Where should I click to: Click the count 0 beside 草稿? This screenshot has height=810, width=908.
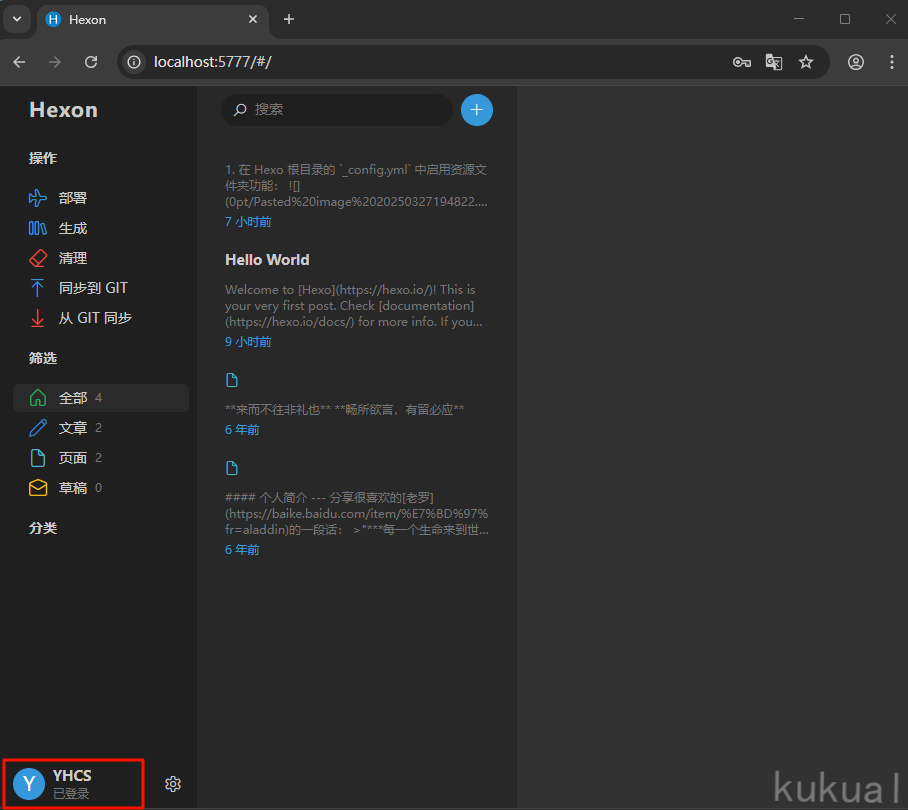98,488
